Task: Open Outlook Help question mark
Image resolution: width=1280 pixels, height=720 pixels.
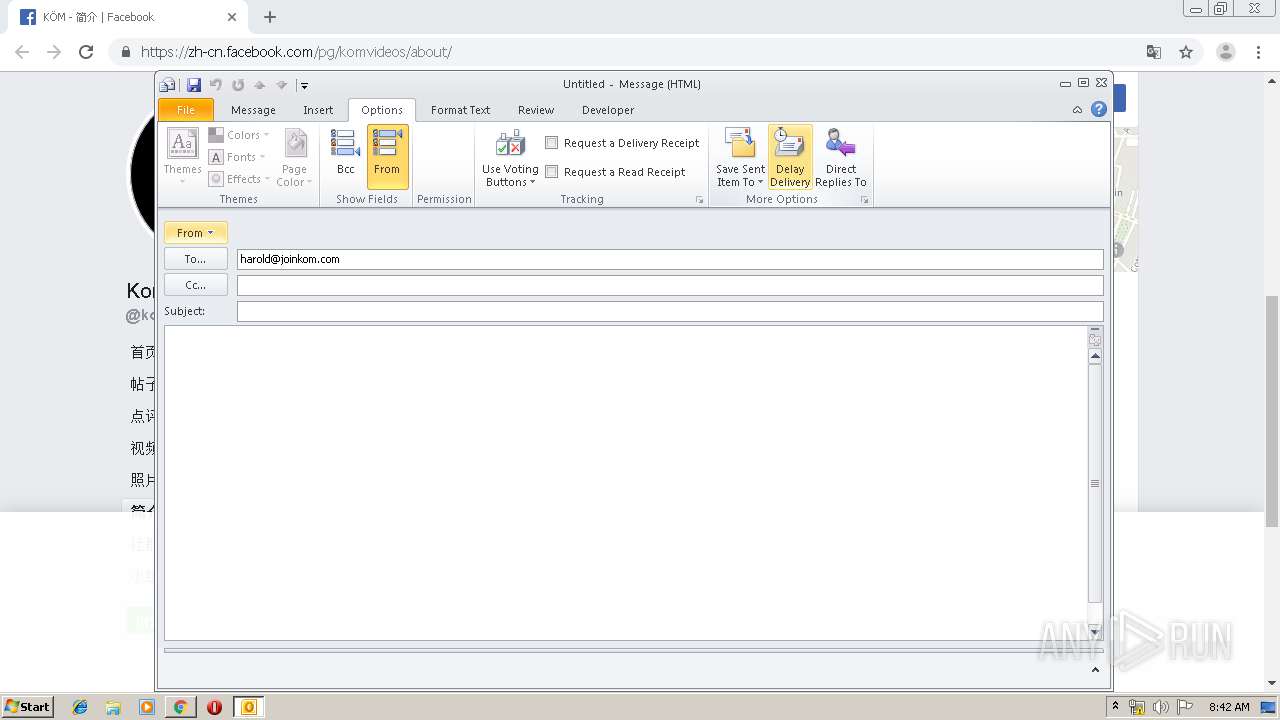Action: 1099,110
